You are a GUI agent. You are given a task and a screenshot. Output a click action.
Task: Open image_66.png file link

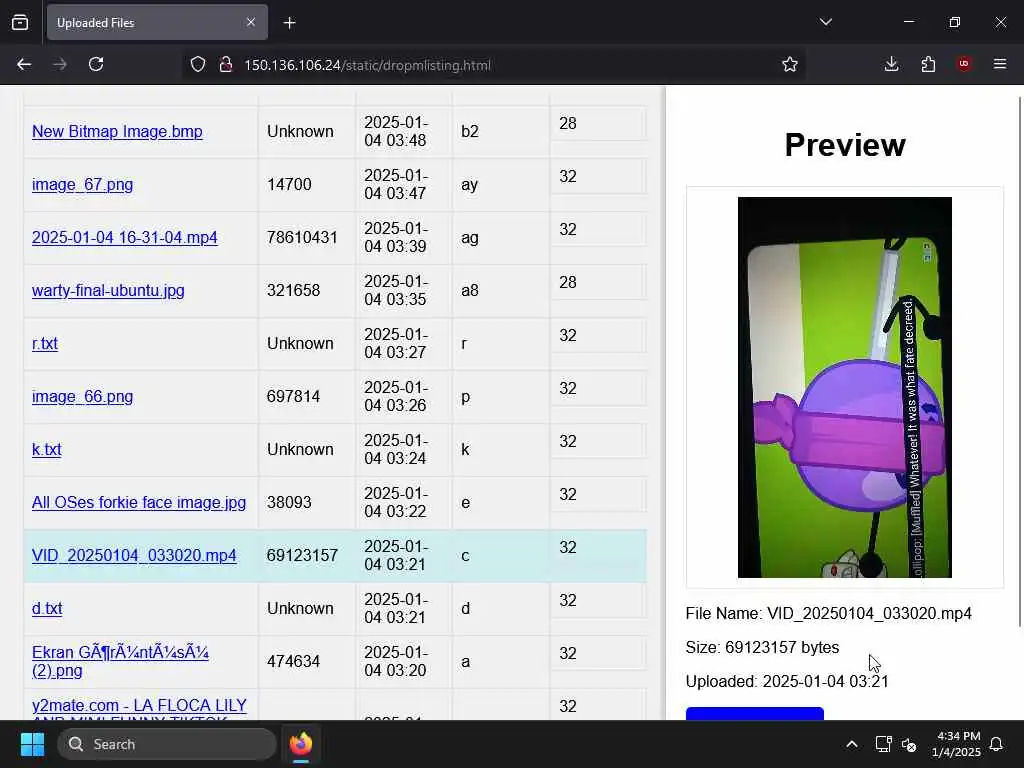[x=82, y=396]
